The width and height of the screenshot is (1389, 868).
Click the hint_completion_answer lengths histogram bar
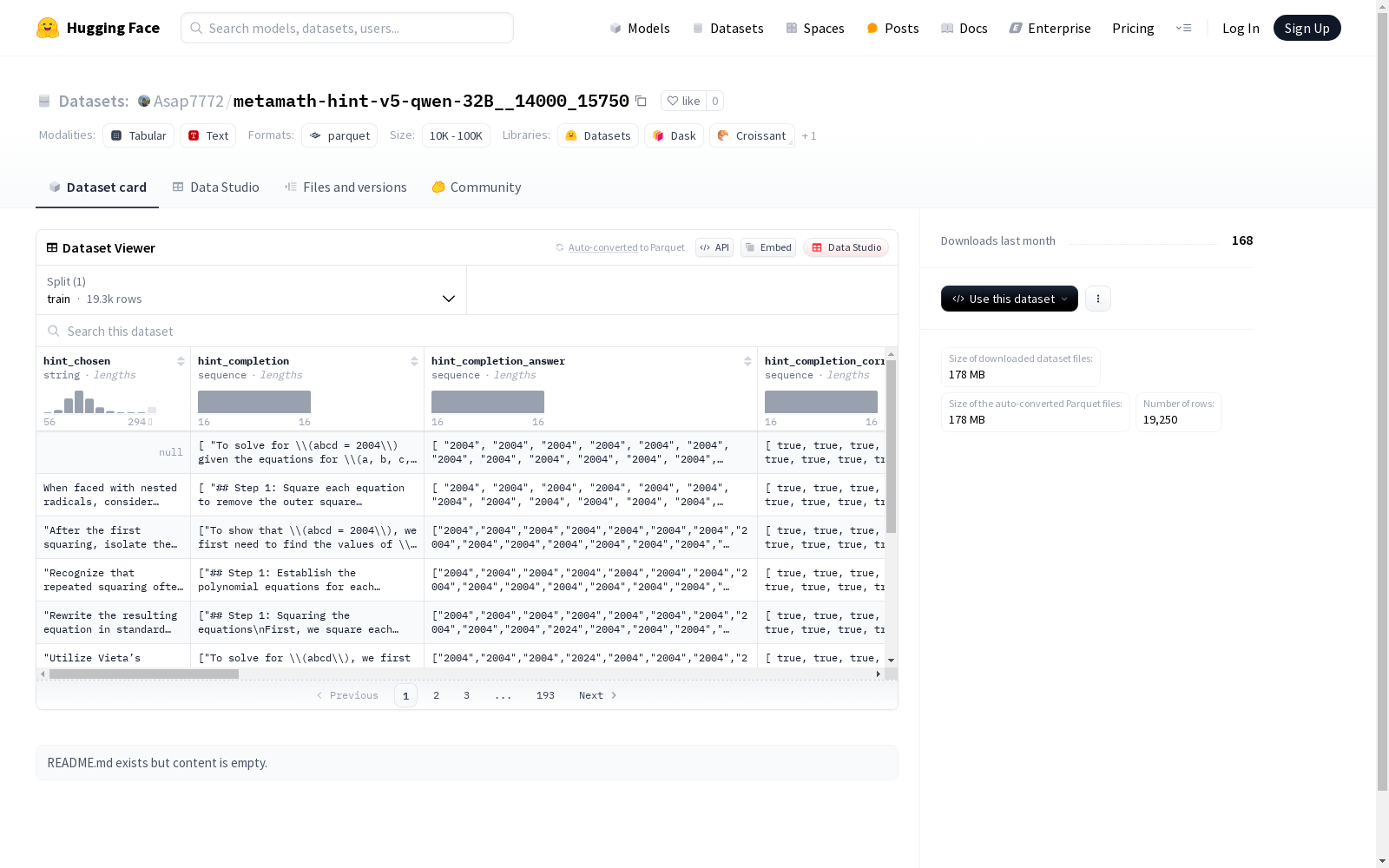coord(488,402)
